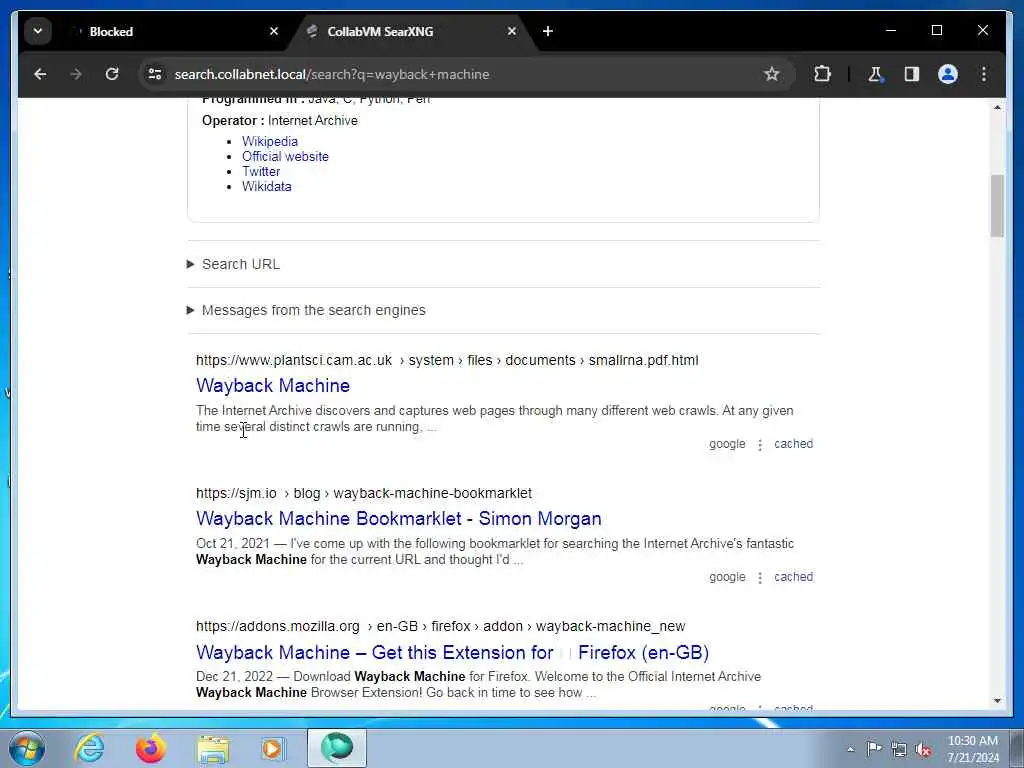Open the Wikipedia link in infobox
Viewport: 1024px width, 768px height.
(270, 142)
